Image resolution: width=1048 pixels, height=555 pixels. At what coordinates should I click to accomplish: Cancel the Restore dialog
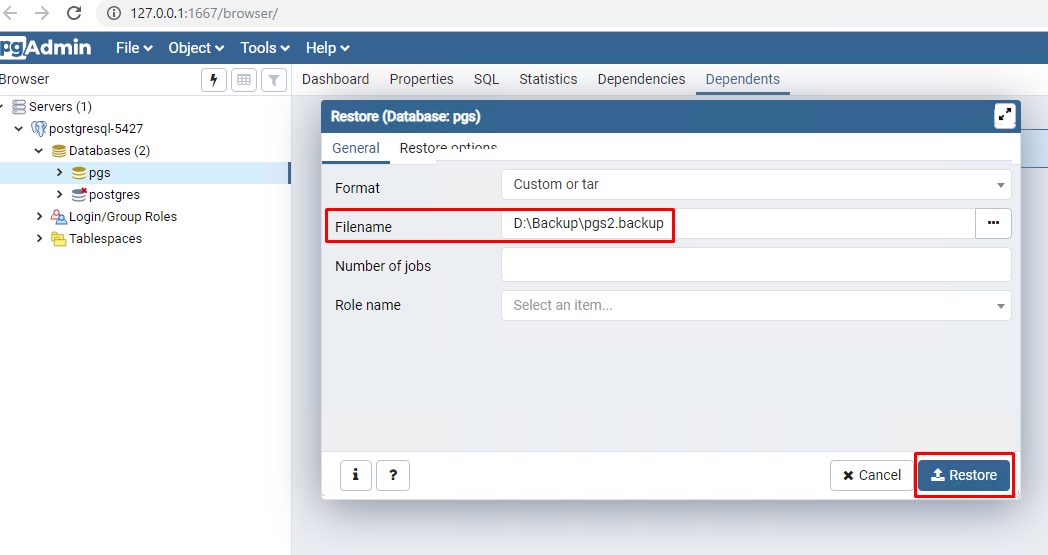coord(871,476)
